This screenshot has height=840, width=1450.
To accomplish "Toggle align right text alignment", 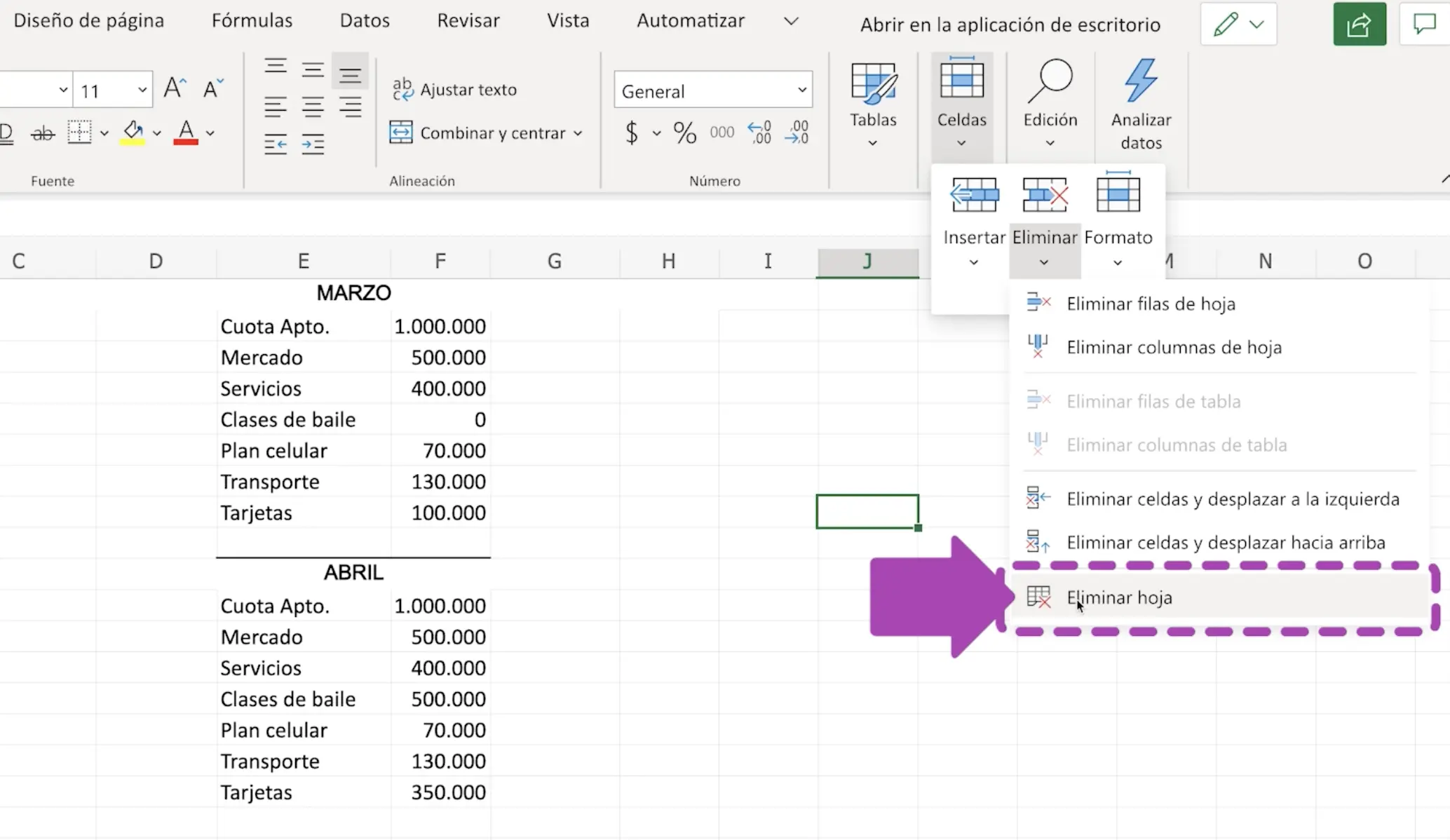I will point(350,107).
